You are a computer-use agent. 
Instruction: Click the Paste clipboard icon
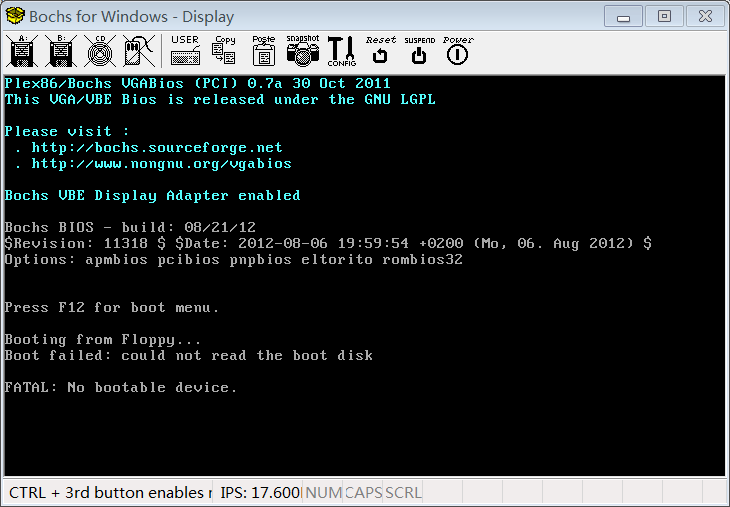[264, 51]
